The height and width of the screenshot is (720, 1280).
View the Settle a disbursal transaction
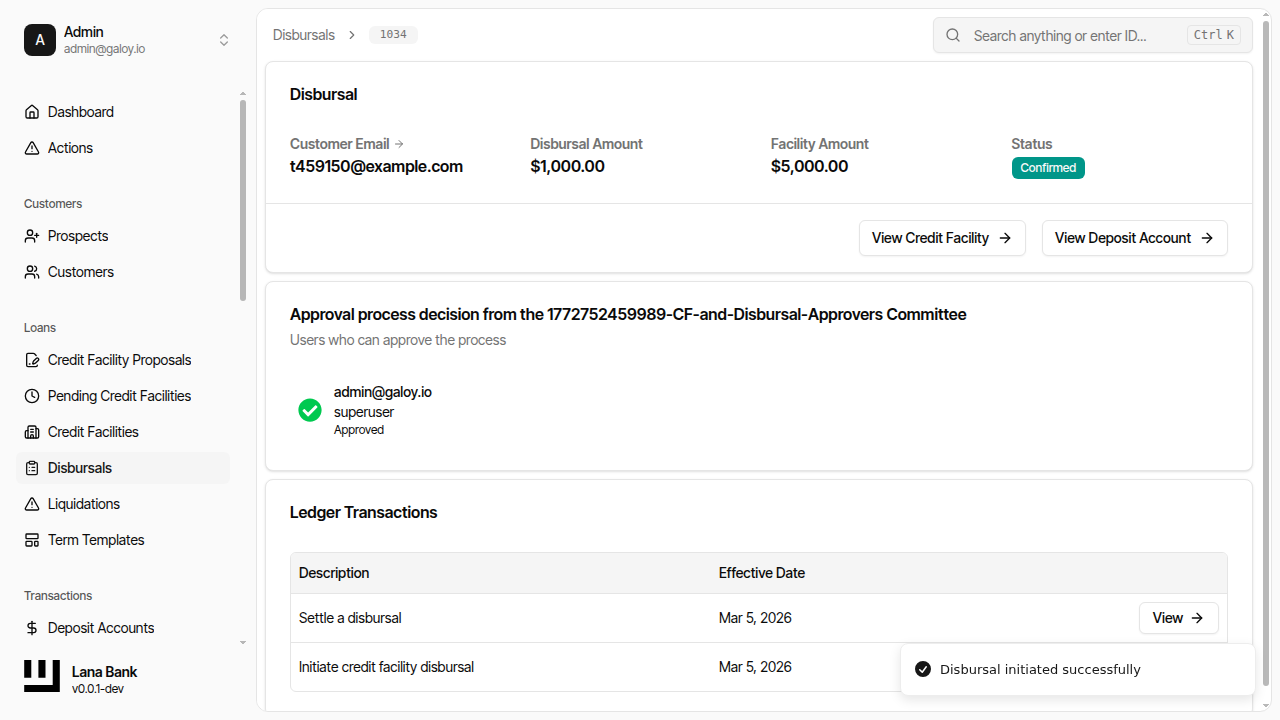tap(1178, 618)
